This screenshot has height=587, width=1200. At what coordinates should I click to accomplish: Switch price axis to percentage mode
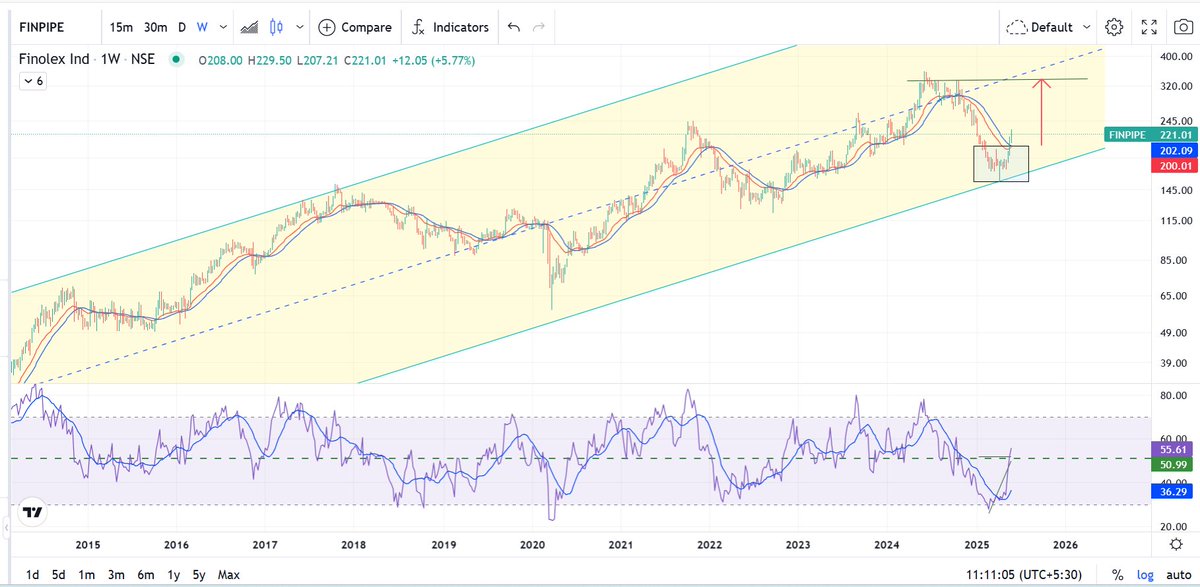(1117, 574)
